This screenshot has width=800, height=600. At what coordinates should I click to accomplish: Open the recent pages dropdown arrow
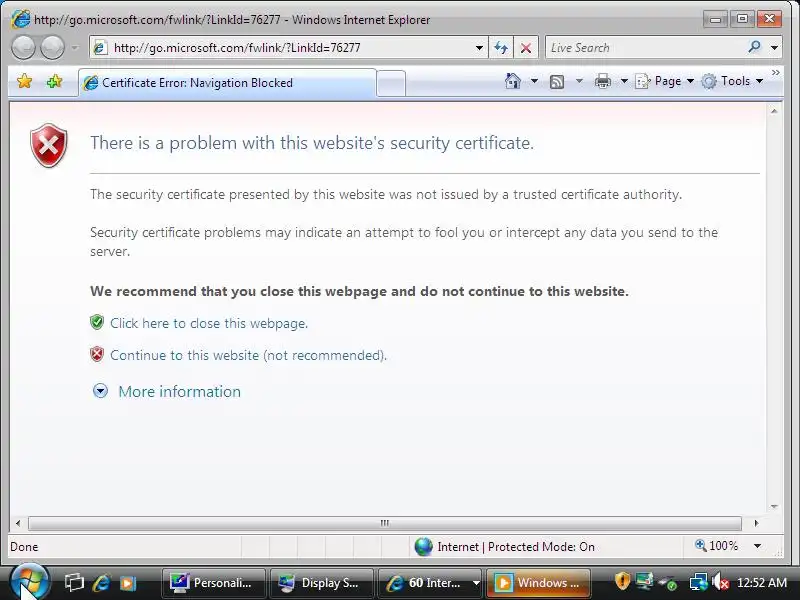tap(74, 48)
